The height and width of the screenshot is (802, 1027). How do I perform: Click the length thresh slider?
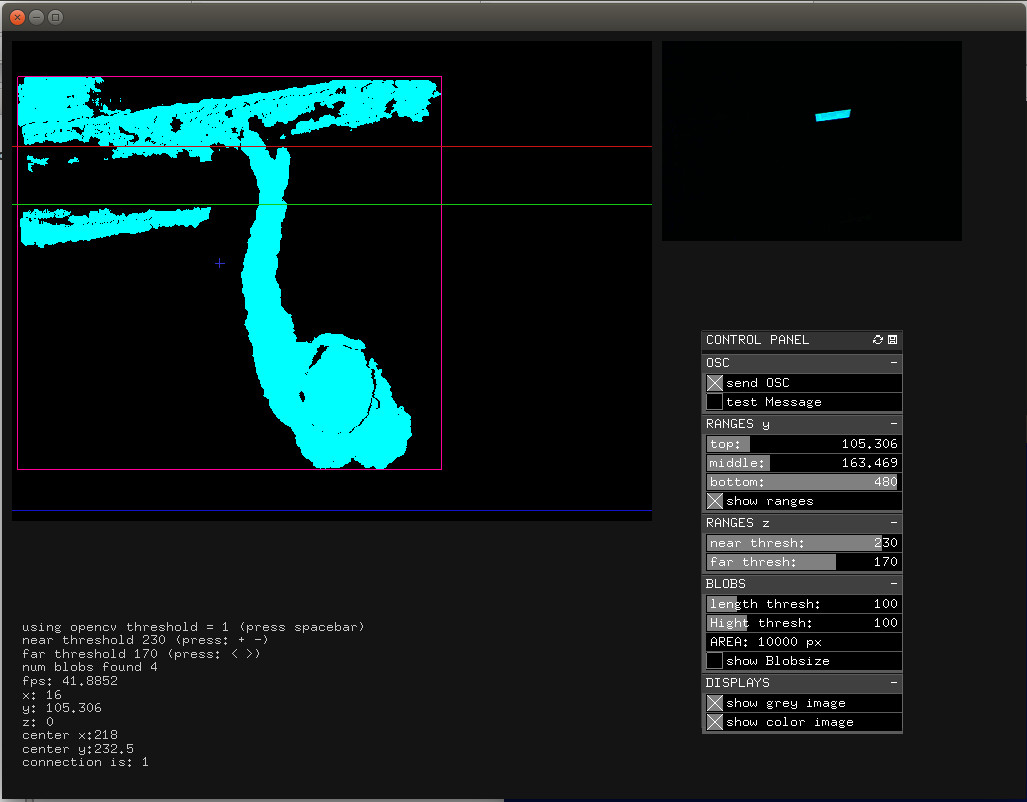click(802, 604)
